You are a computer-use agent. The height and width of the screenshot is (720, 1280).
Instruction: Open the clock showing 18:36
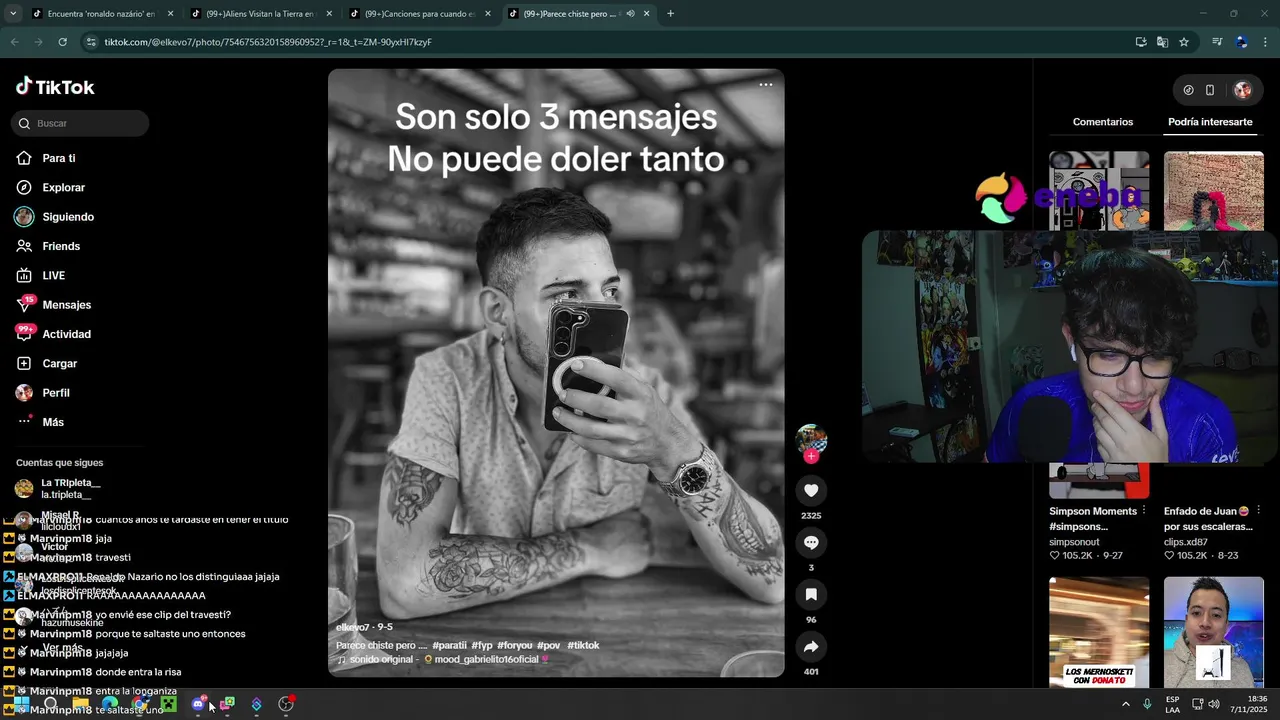click(1249, 704)
